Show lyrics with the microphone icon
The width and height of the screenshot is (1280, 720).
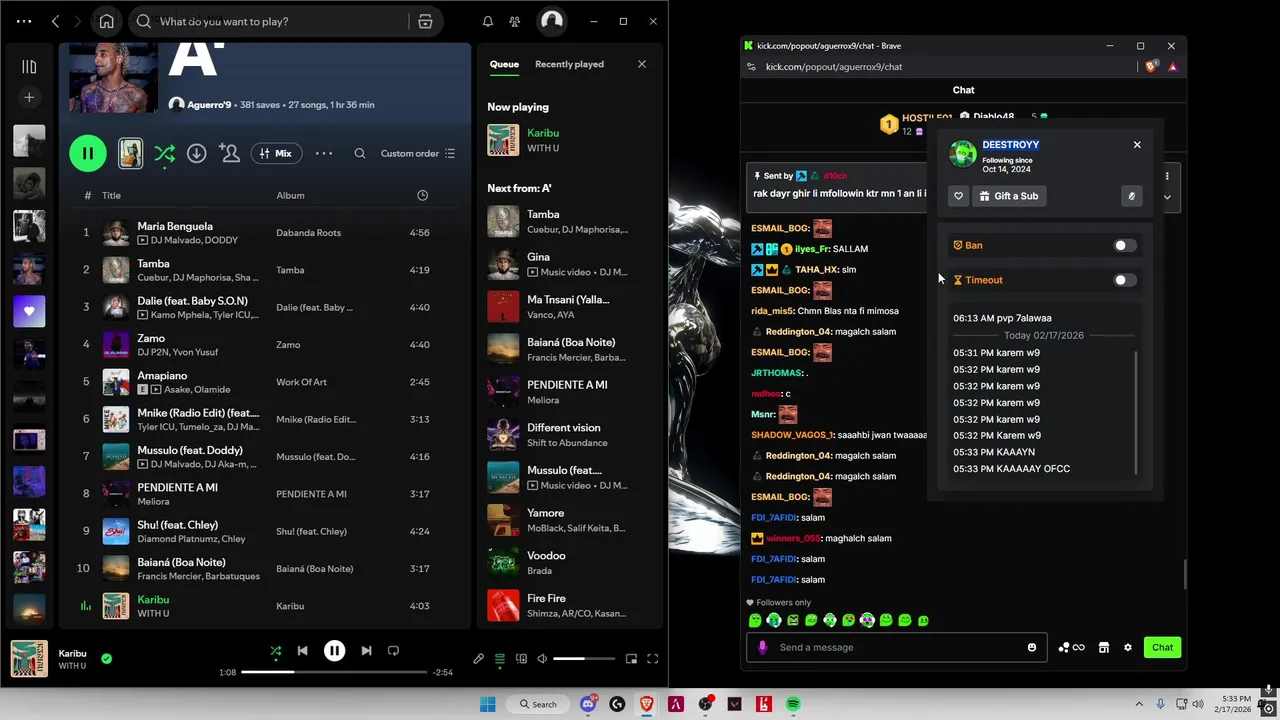pyautogui.click(x=478, y=659)
